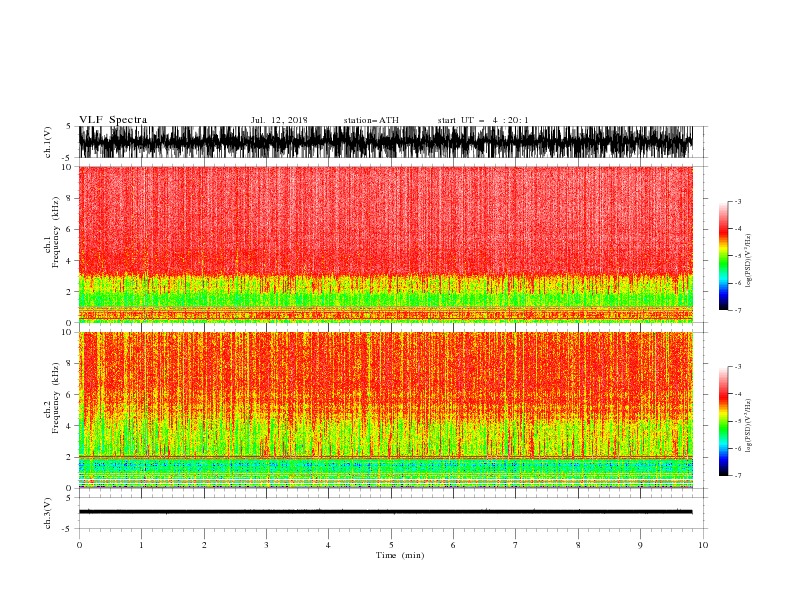Click the ch.2 frequency axis "4" tick label
The image size is (792, 612).
tap(69, 426)
